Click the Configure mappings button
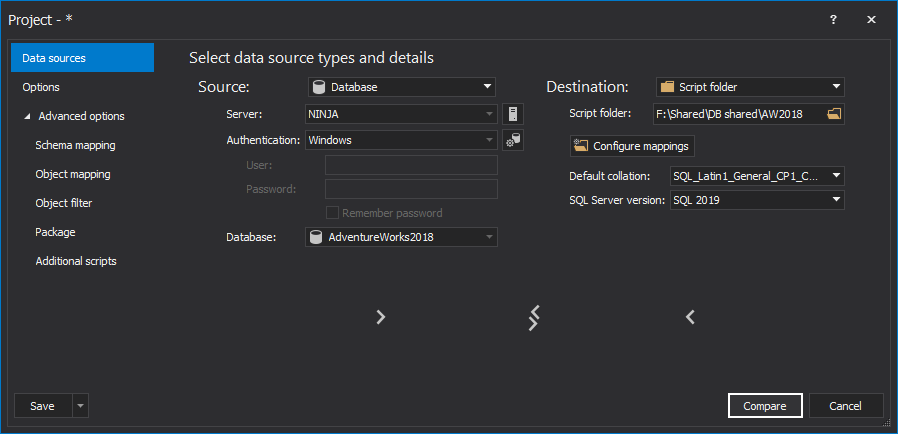This screenshot has width=898, height=434. pos(632,146)
